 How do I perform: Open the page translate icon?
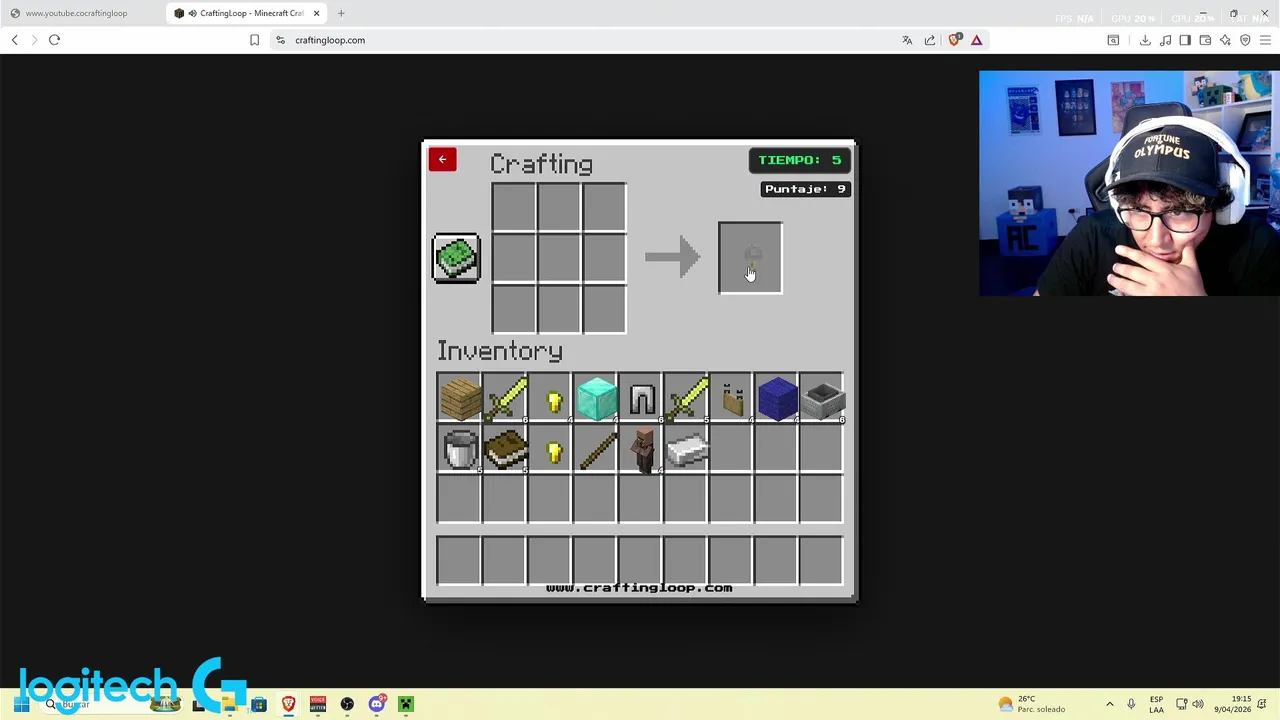(x=907, y=40)
